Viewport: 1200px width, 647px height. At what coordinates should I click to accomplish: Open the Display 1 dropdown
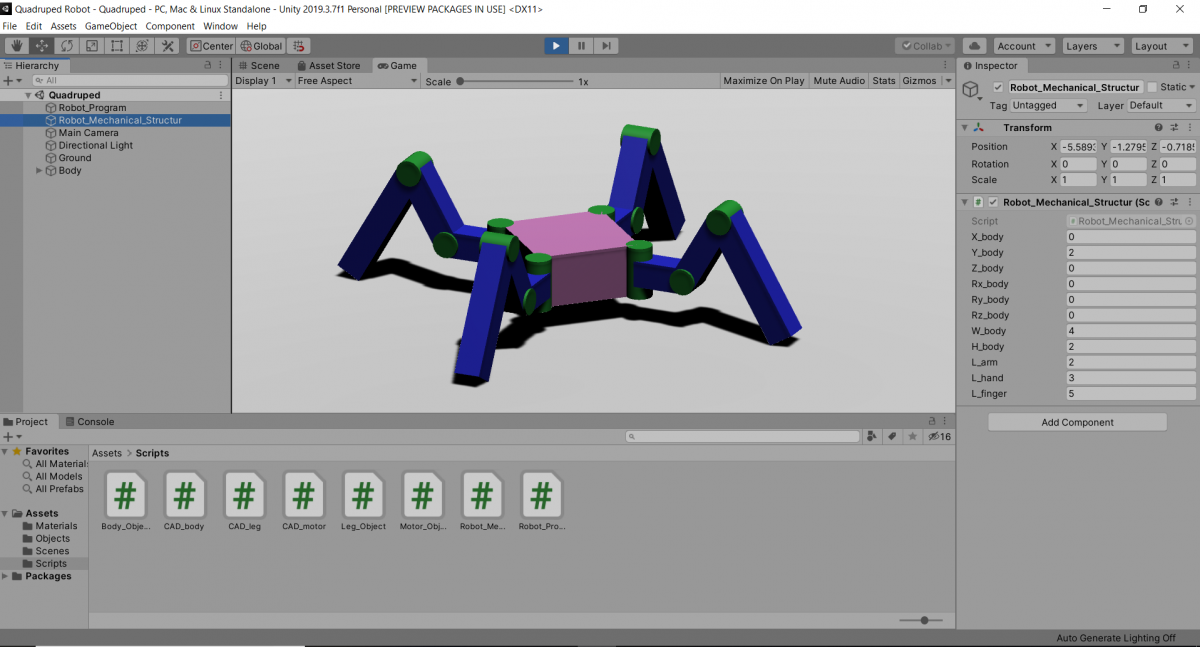click(264, 81)
